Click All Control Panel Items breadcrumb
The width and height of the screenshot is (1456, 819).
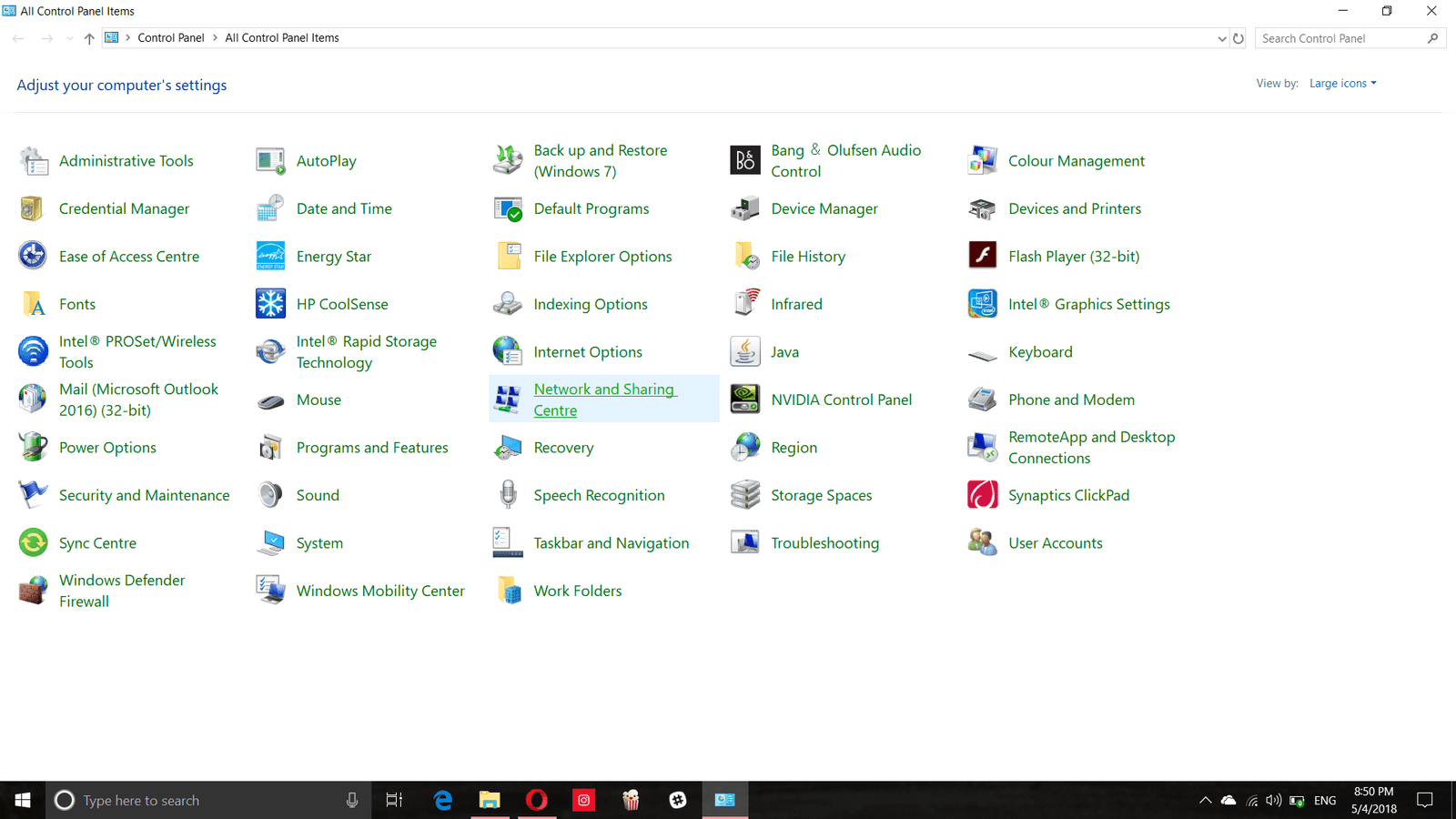pyautogui.click(x=282, y=38)
